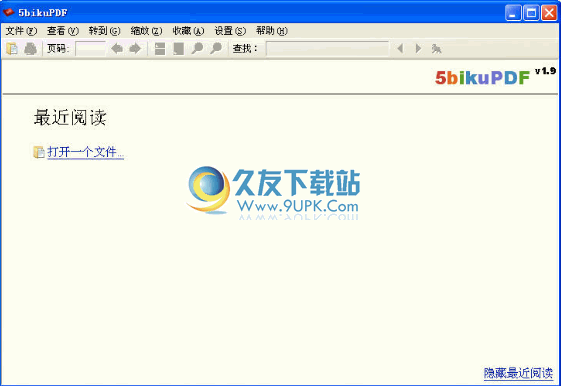Open the 查看(V) menu
The width and height of the screenshot is (561, 386).
tap(63, 31)
